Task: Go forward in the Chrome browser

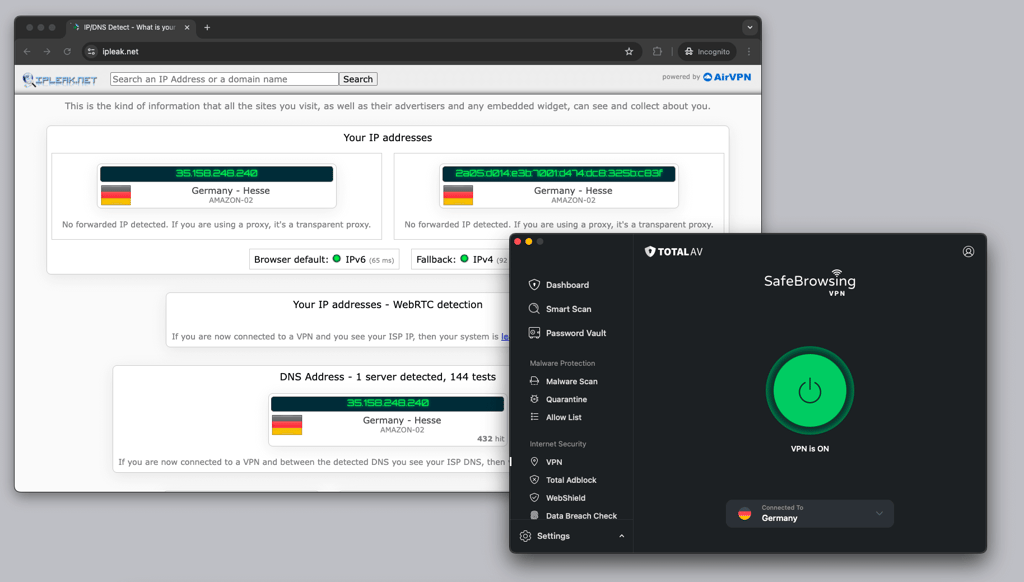Action: [47, 52]
